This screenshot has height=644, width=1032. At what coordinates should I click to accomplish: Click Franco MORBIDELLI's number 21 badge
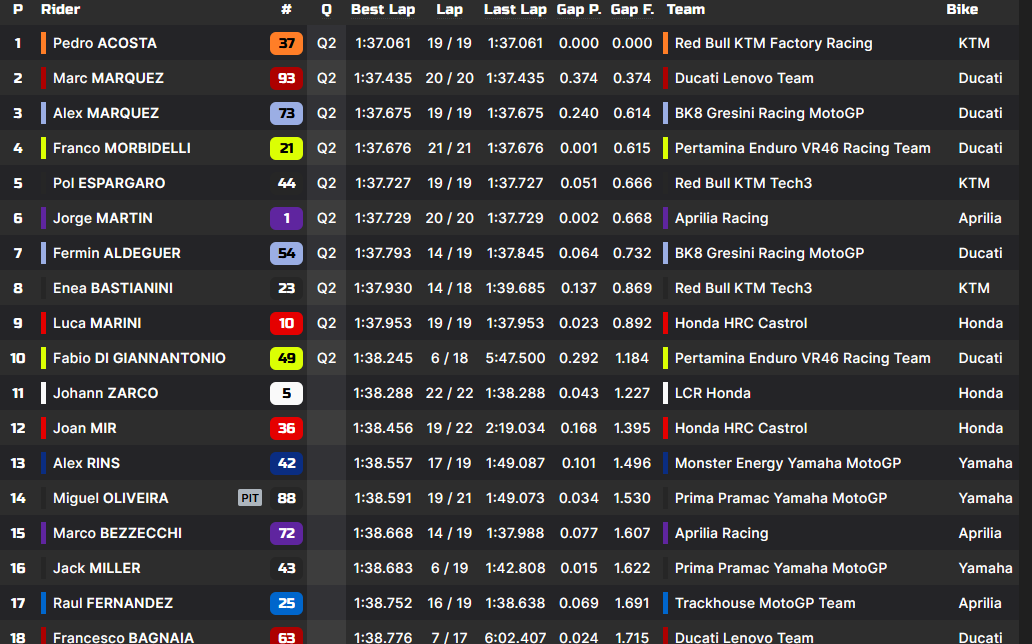pyautogui.click(x=286, y=148)
